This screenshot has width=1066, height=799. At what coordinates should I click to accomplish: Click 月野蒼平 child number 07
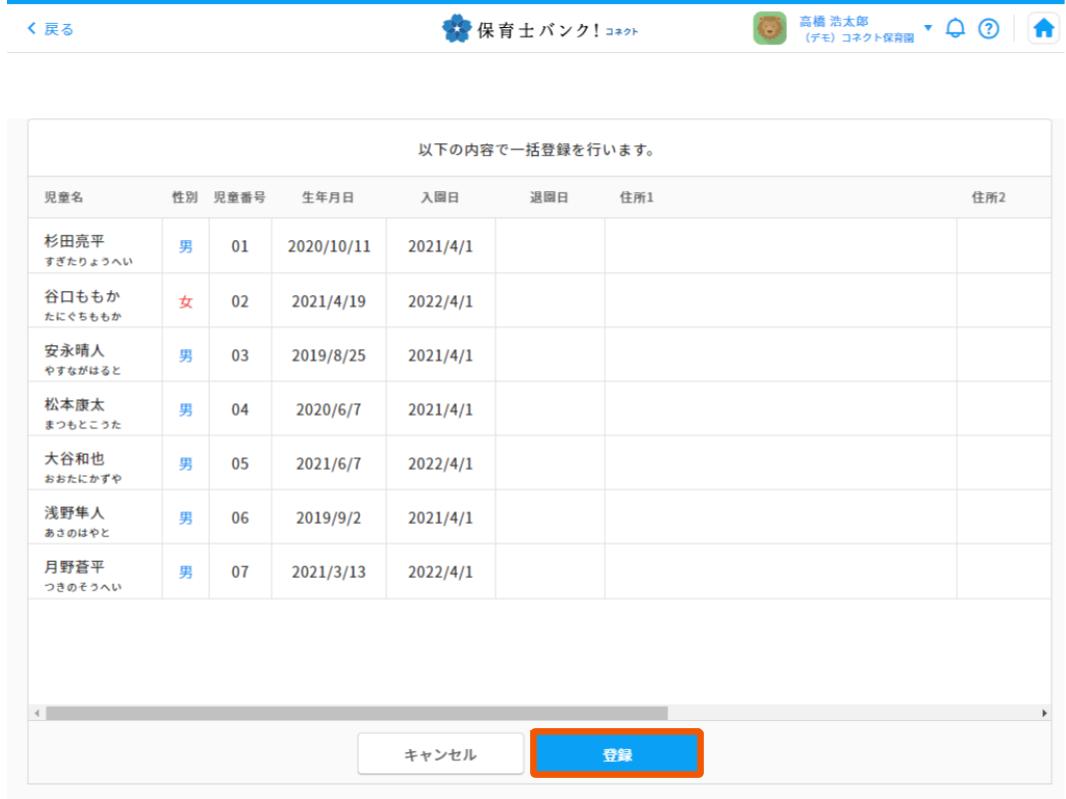[x=239, y=572]
